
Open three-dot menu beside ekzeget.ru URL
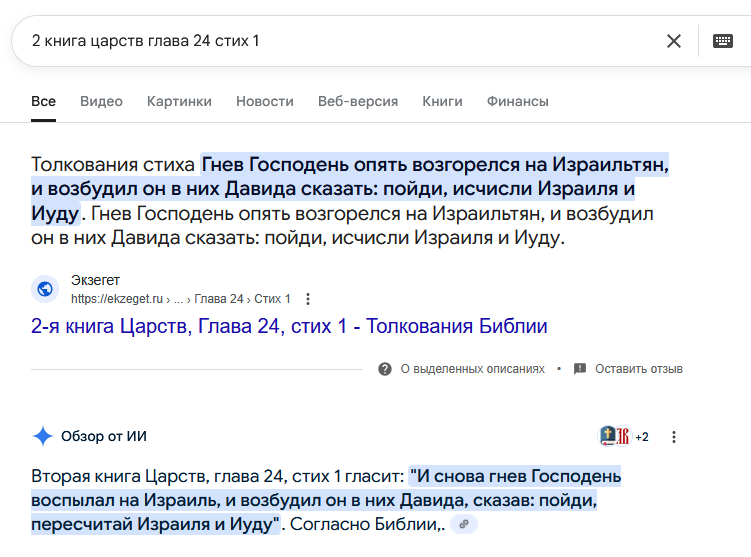point(308,299)
